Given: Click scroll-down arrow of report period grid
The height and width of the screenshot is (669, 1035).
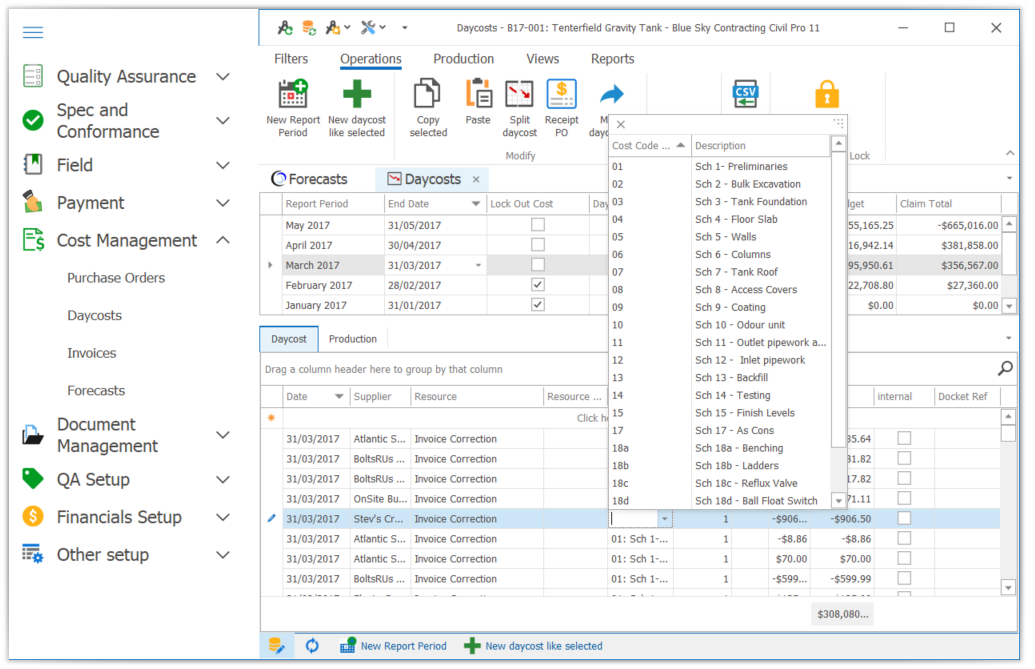Looking at the screenshot, I should click(x=1009, y=305).
